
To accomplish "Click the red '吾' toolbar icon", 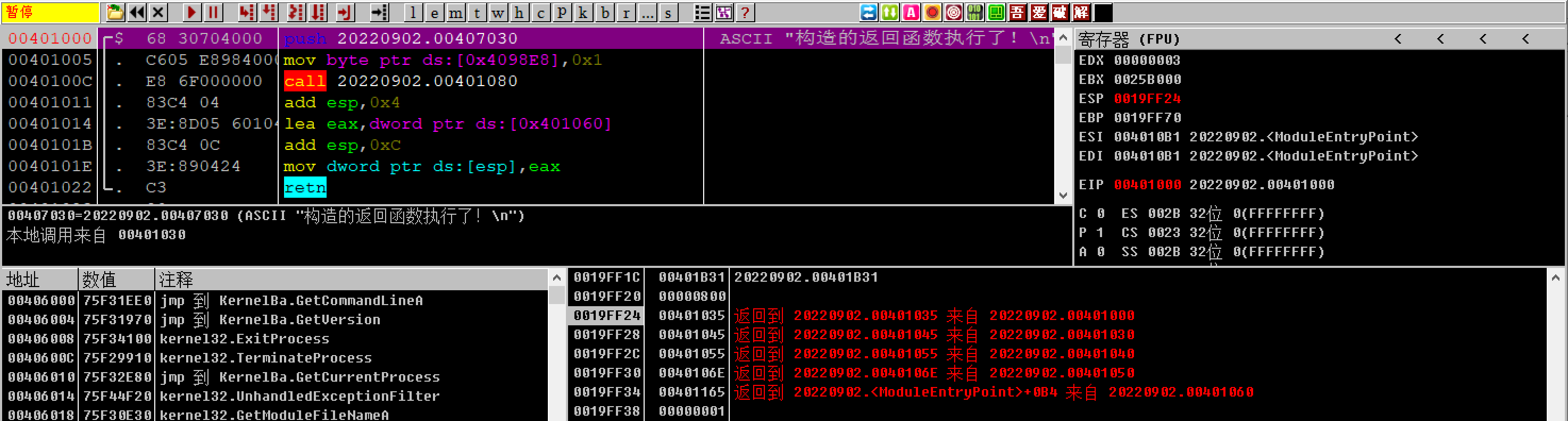I will 1017,12.
